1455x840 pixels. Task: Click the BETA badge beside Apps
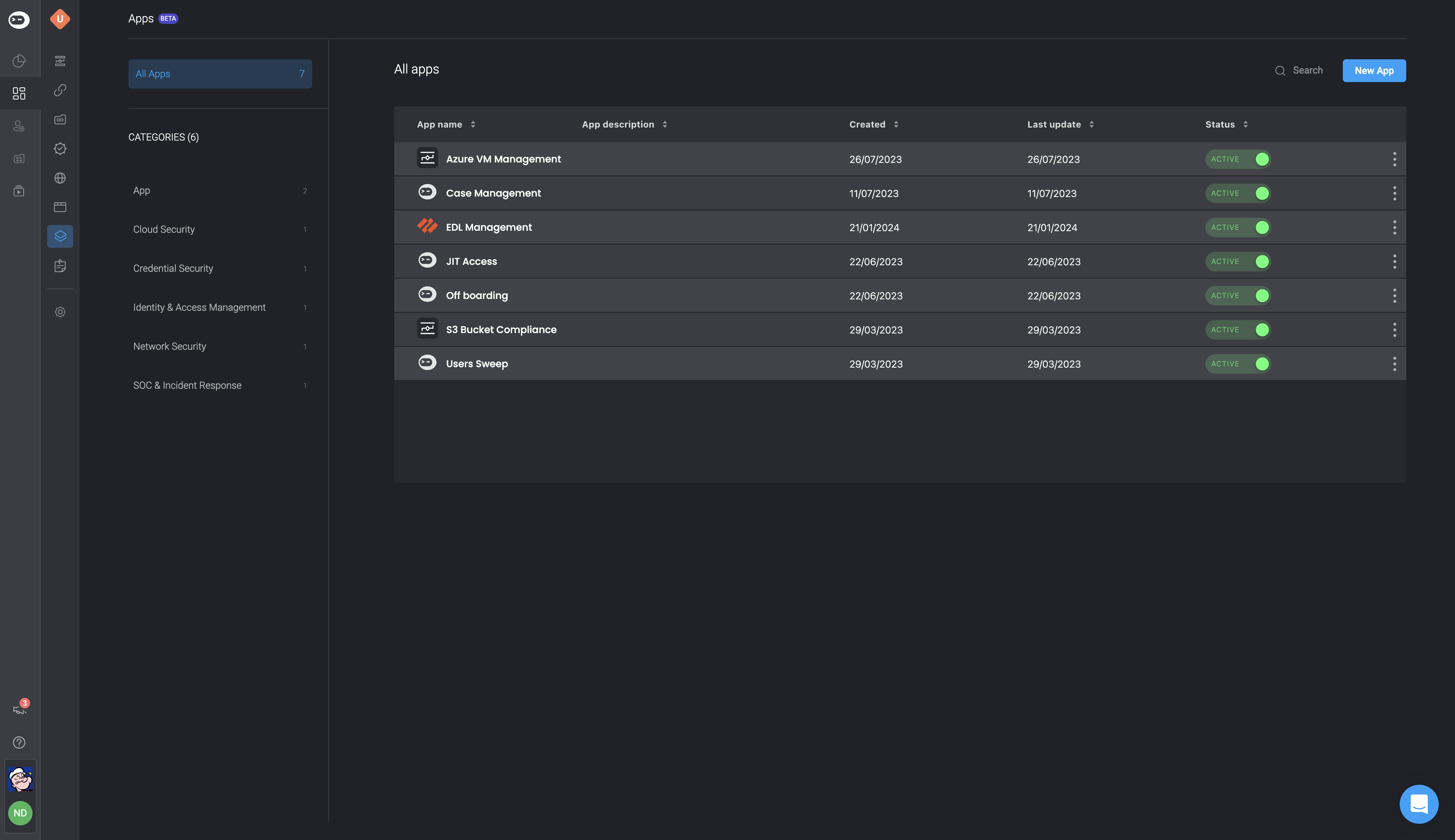168,18
